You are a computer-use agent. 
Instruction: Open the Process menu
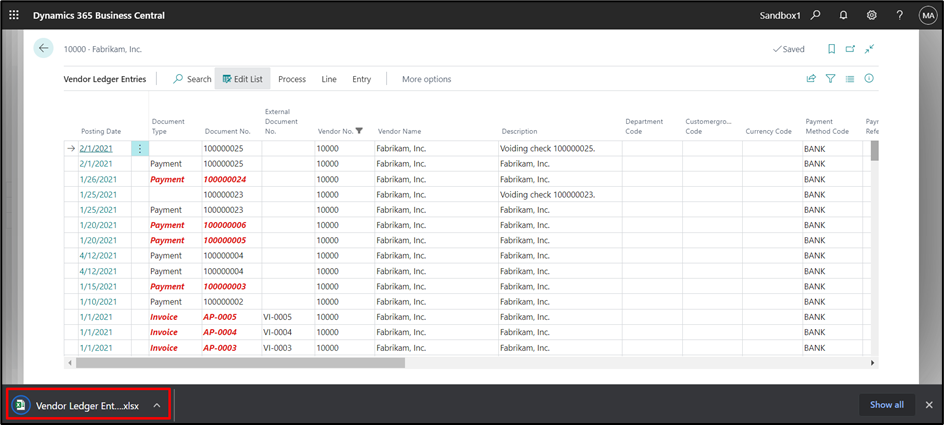[292, 79]
